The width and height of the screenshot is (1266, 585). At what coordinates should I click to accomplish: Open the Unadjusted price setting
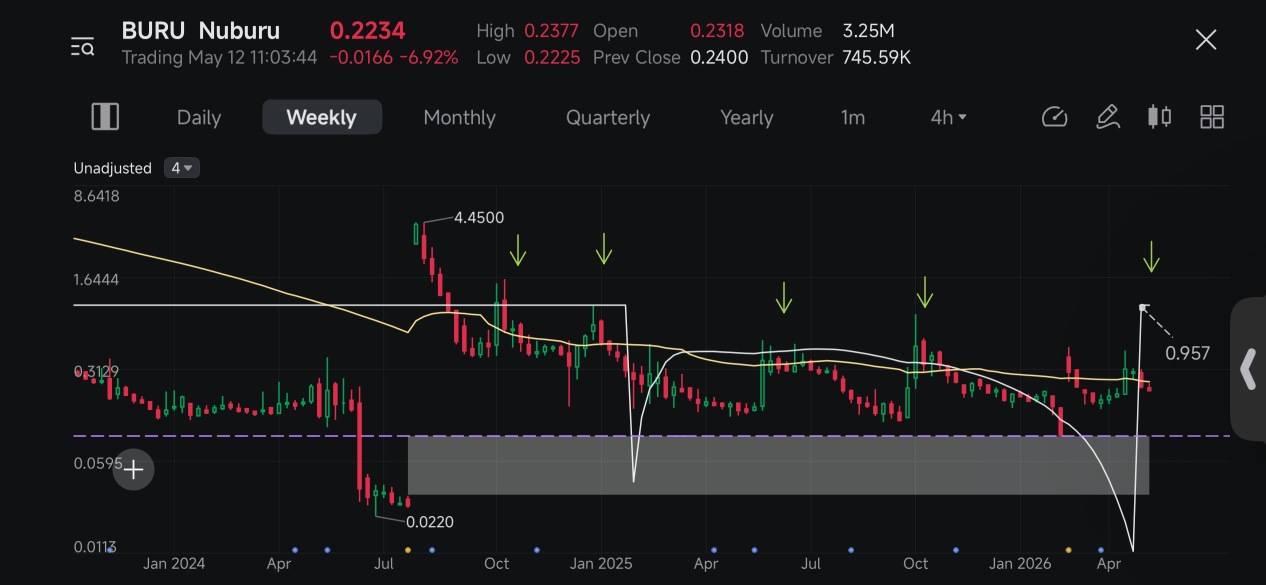pos(112,168)
